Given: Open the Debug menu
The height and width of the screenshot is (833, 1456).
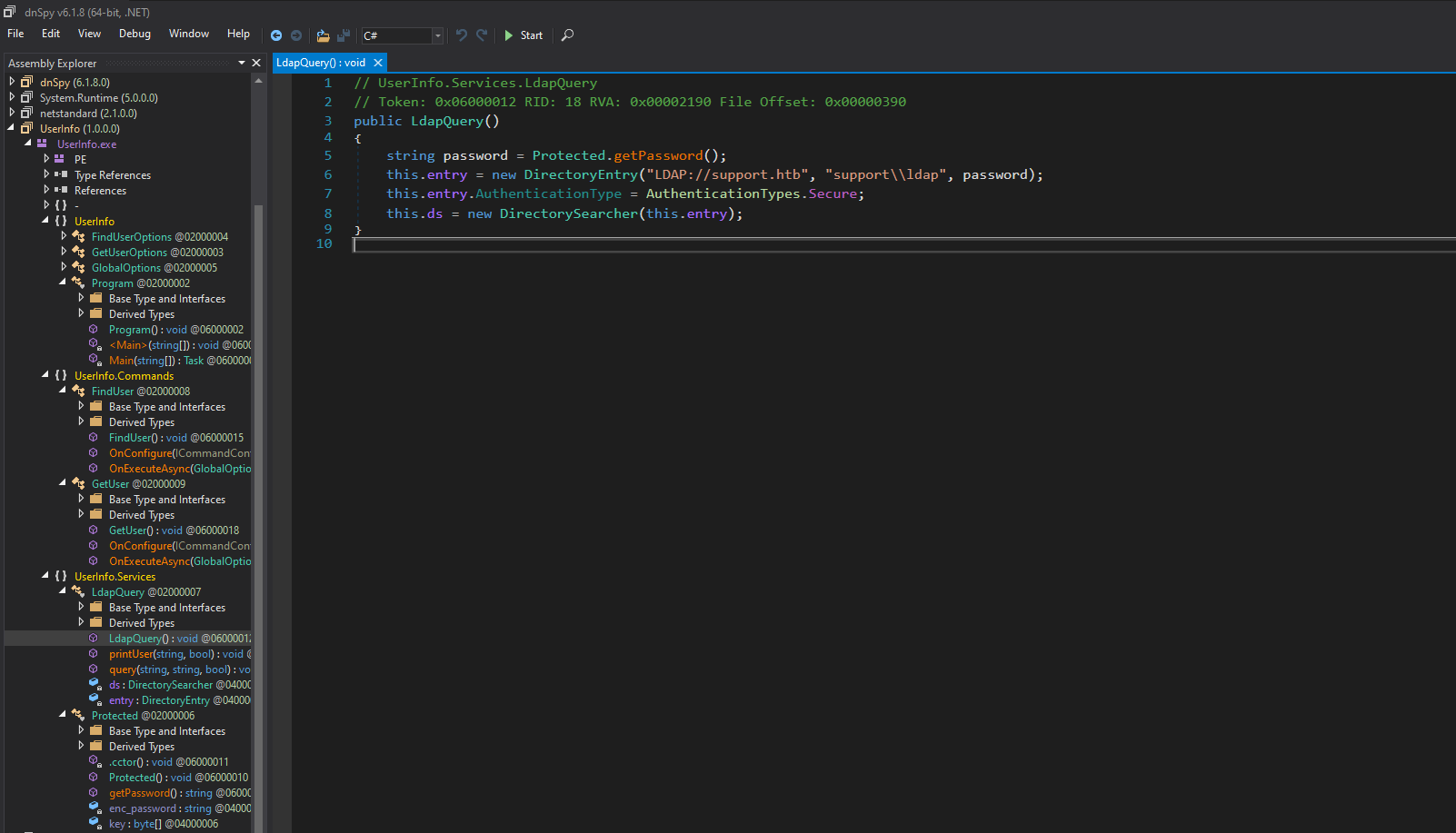Looking at the screenshot, I should click(135, 34).
